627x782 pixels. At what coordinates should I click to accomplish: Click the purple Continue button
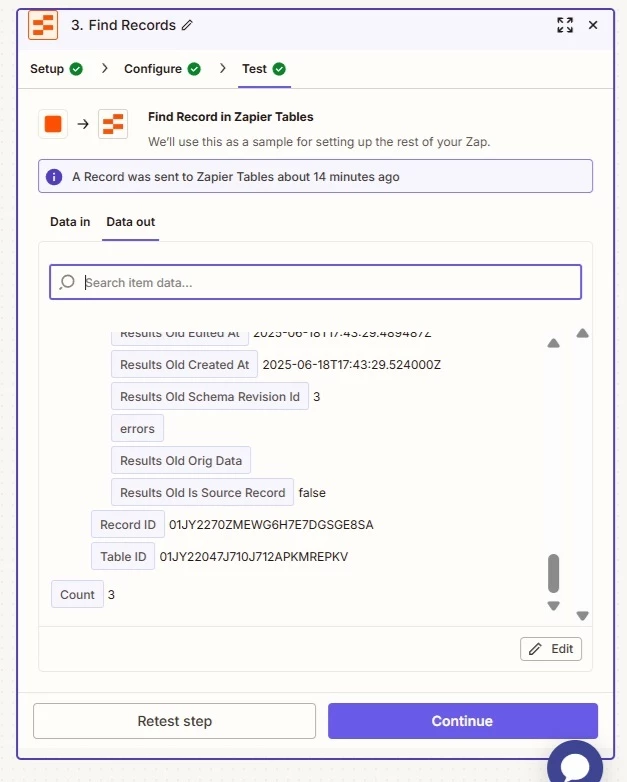point(462,721)
